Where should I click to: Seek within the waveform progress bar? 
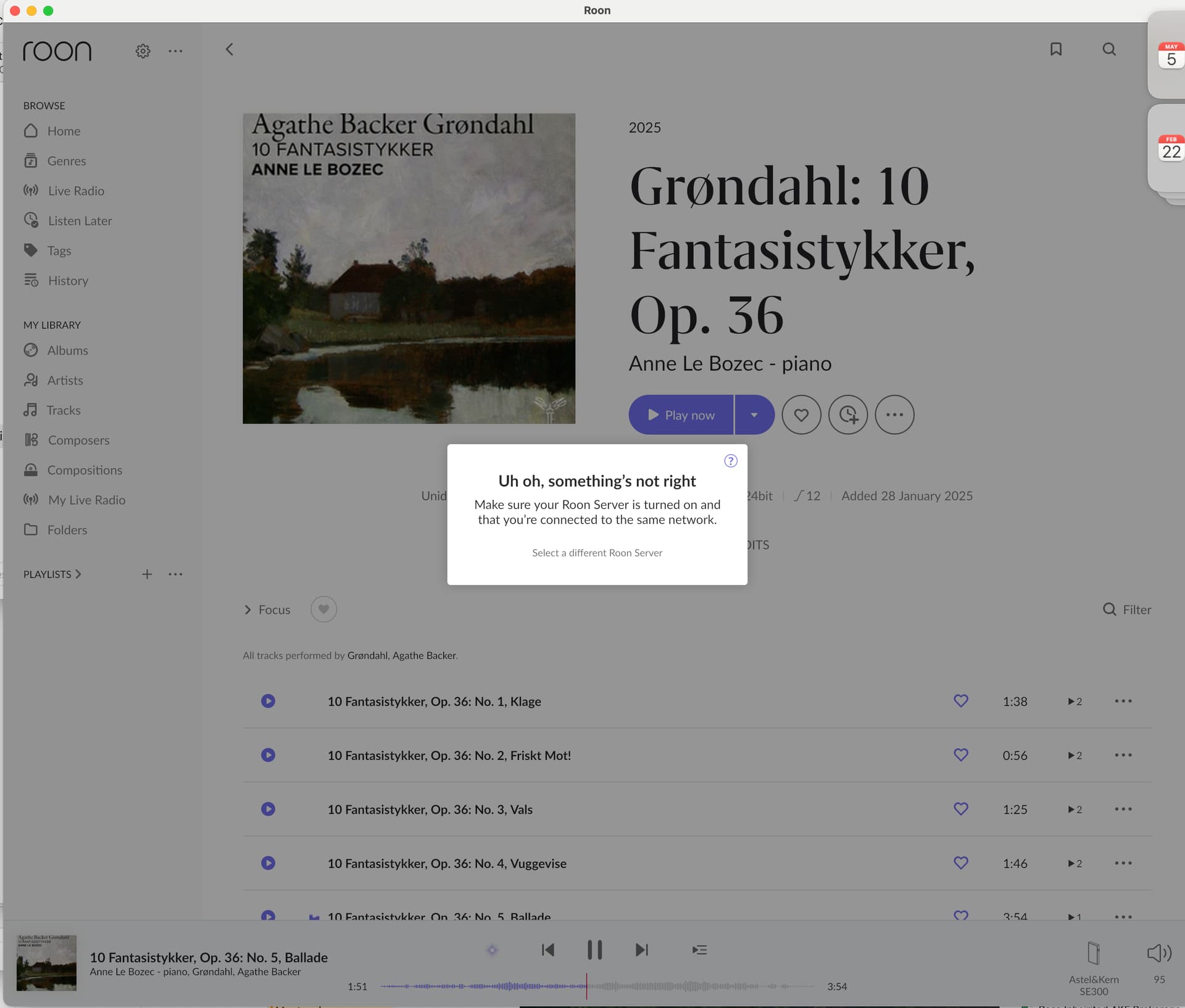coord(597,986)
